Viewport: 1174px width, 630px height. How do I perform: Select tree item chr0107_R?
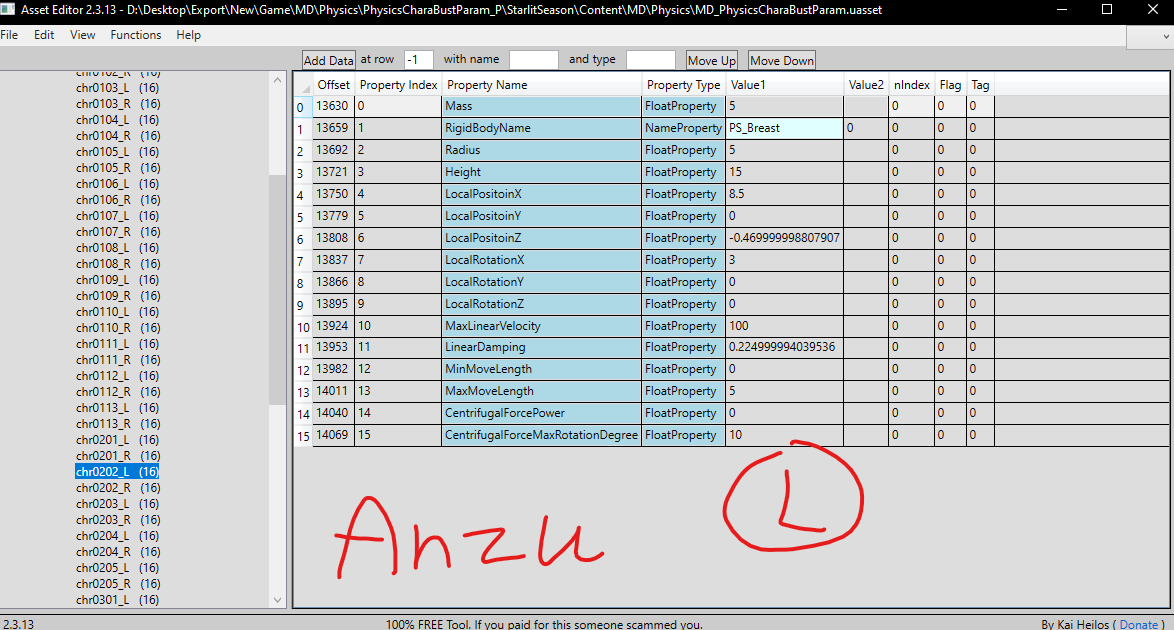click(x=118, y=231)
